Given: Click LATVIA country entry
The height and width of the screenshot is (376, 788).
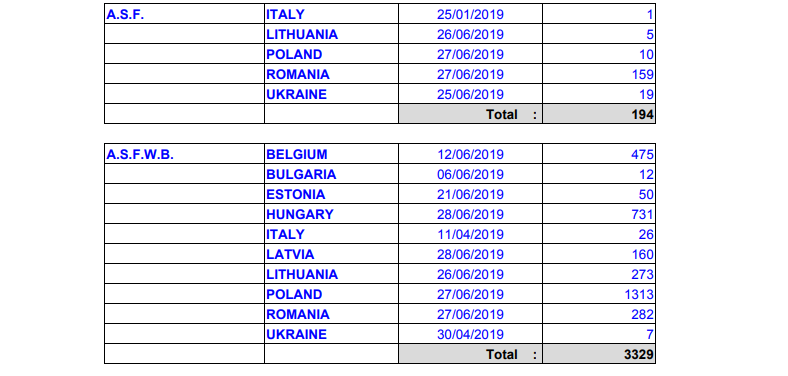Looking at the screenshot, I should tap(290, 254).
